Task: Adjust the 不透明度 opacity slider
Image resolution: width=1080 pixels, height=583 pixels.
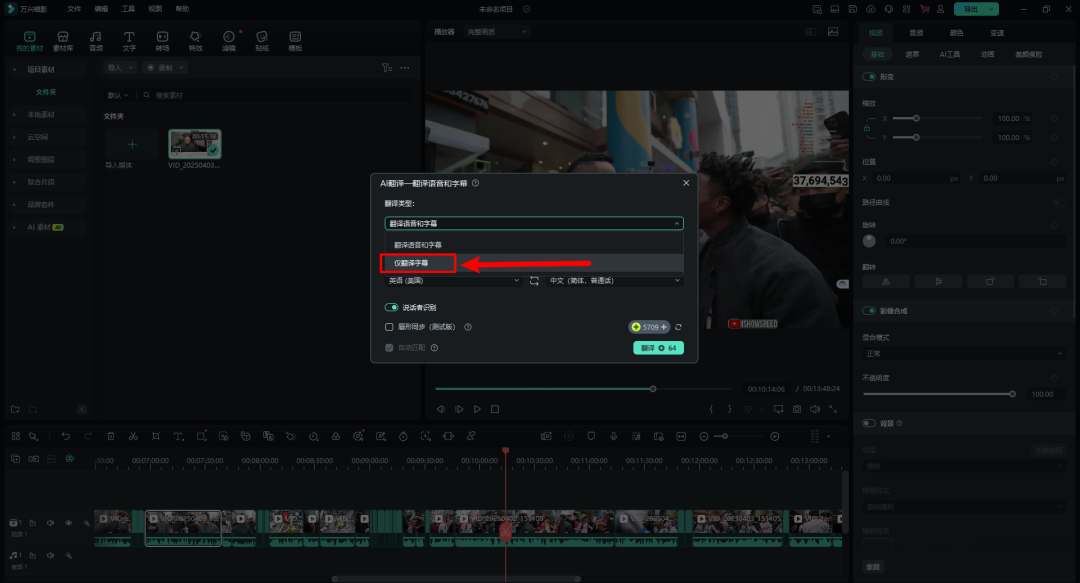Action: (938, 394)
